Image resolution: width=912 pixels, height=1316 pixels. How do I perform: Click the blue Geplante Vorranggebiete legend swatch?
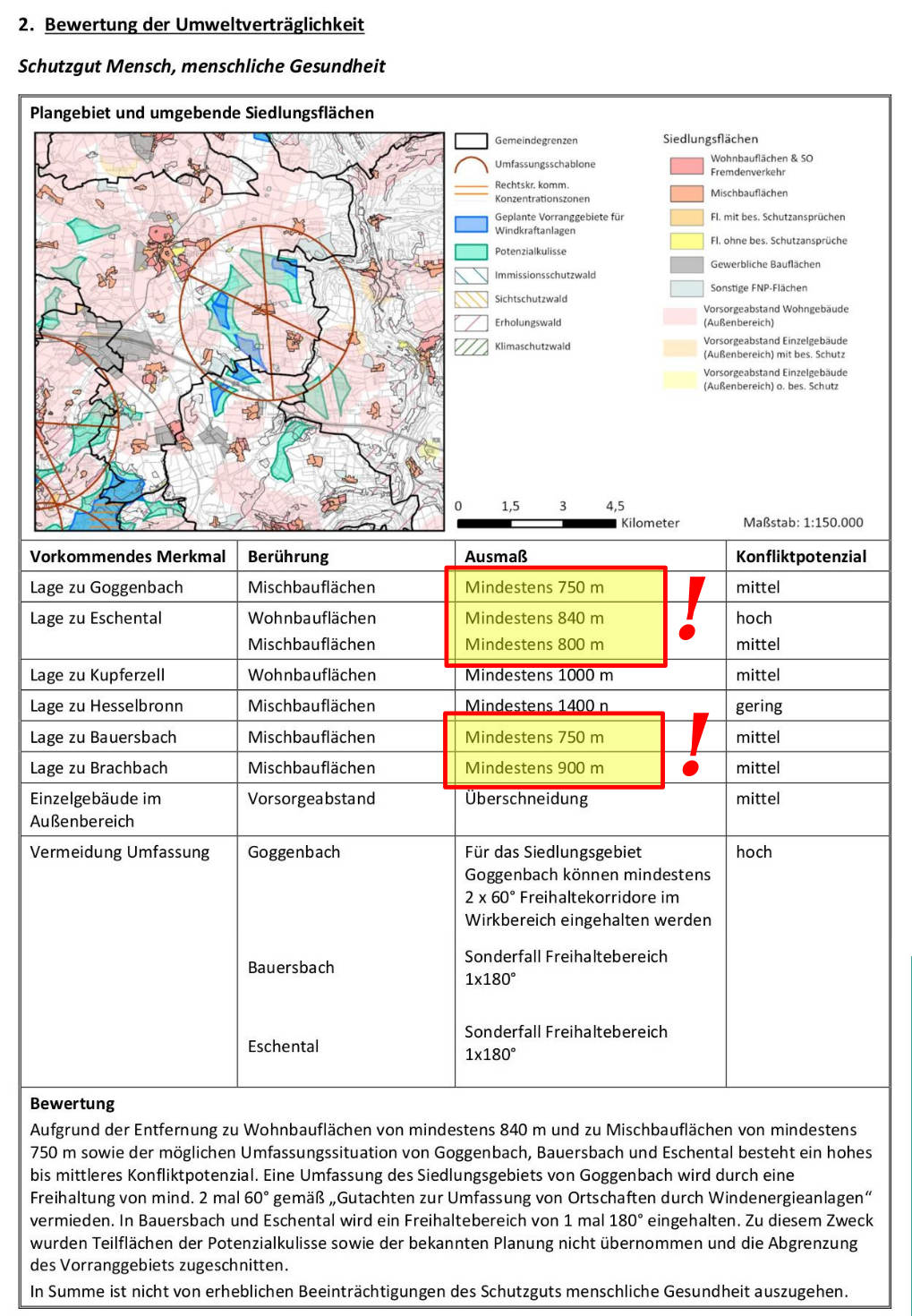pyautogui.click(x=471, y=224)
